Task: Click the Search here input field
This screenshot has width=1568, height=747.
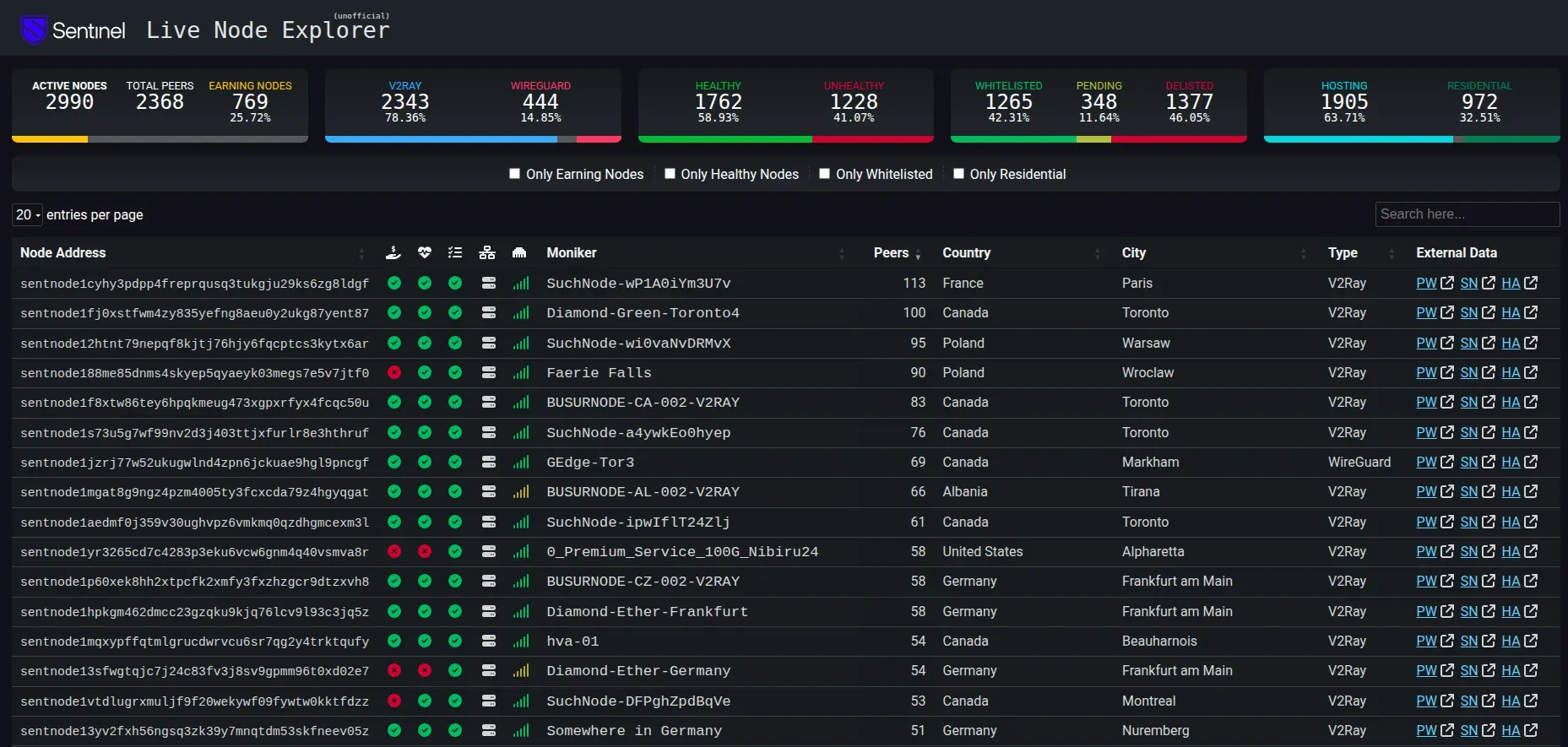Action: (1468, 214)
